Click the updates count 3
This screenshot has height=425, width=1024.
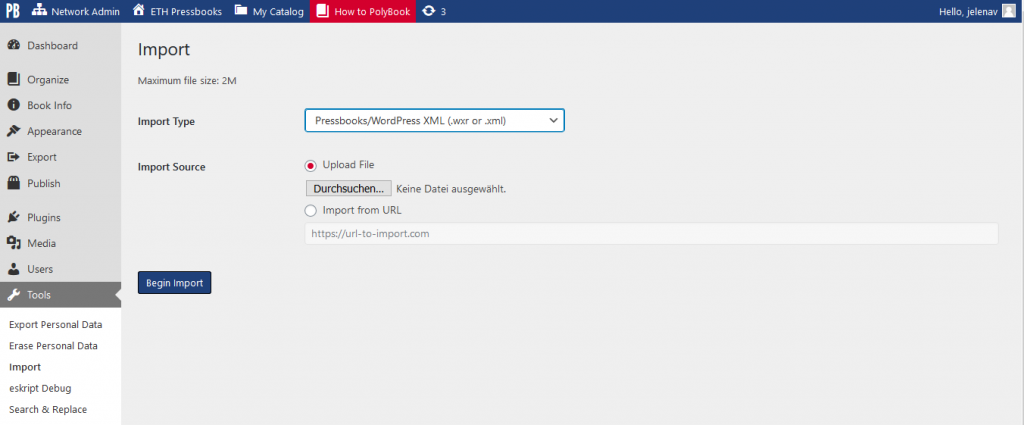coord(443,11)
